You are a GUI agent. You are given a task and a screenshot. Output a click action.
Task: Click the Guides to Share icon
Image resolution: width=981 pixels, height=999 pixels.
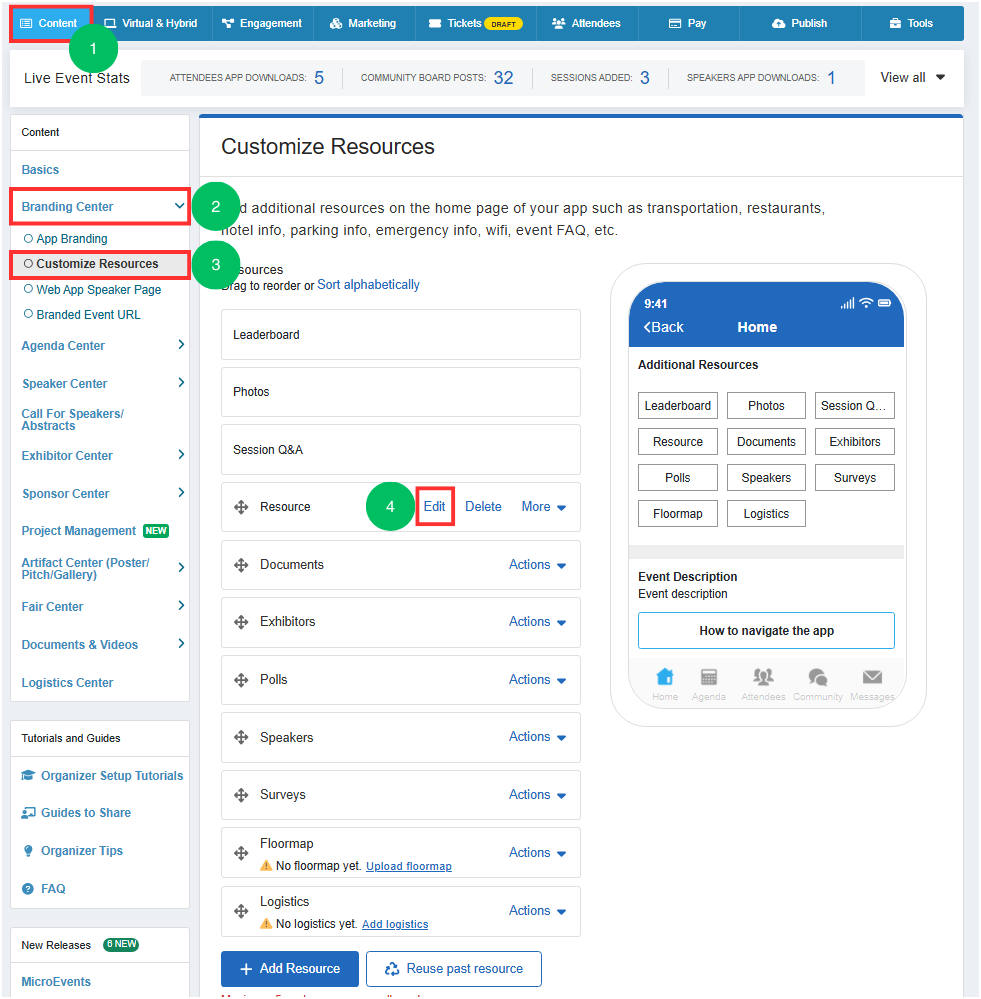[x=28, y=813]
